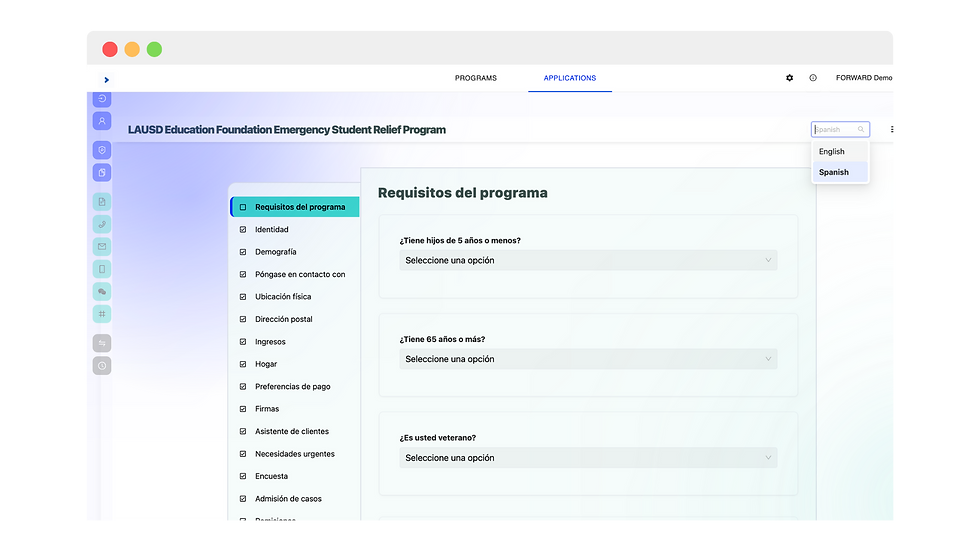Screen dimensions: 980x551
Task: Open settings gear in top bar
Action: pos(789,78)
